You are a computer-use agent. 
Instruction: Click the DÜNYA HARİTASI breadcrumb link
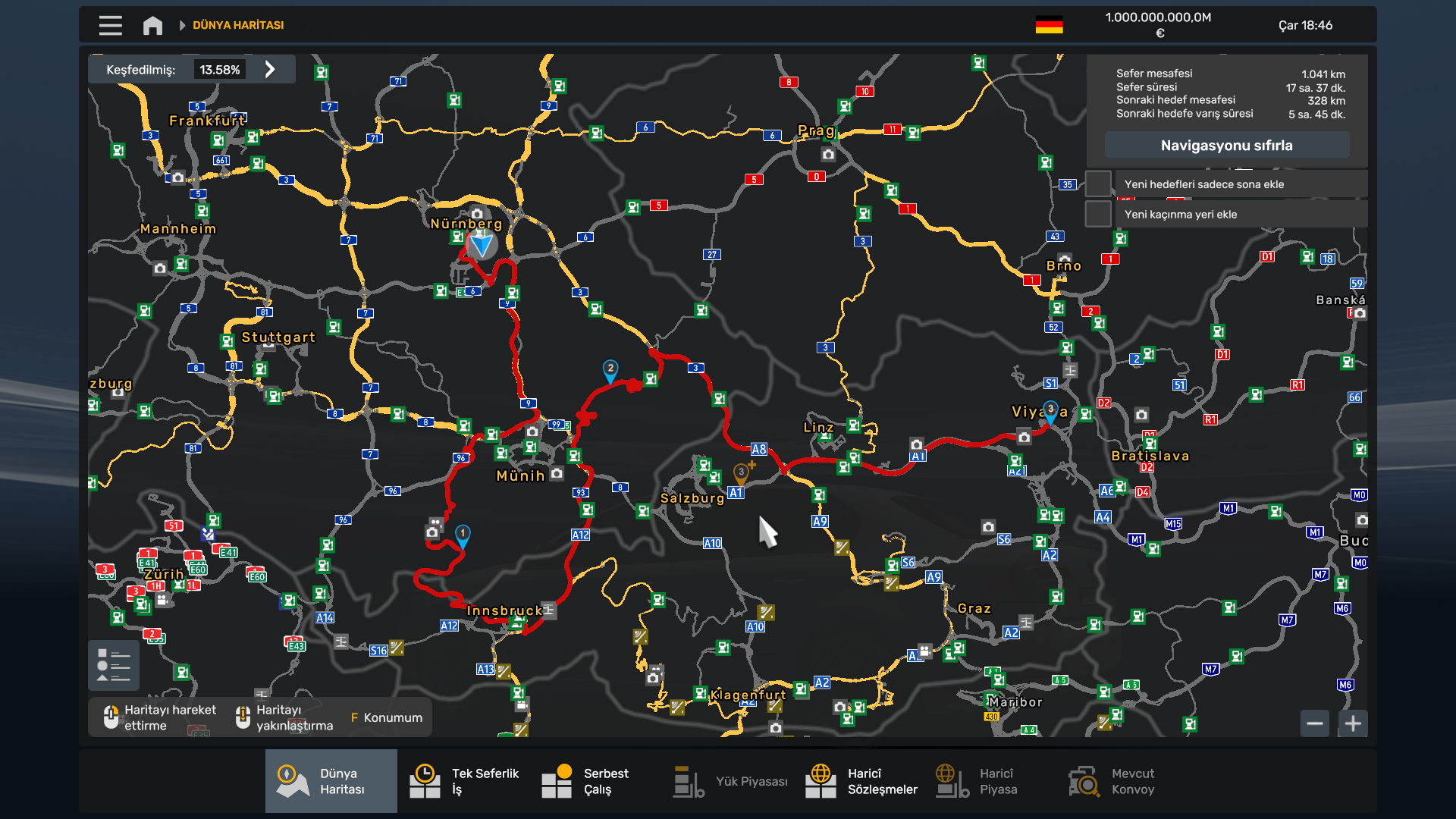click(238, 25)
